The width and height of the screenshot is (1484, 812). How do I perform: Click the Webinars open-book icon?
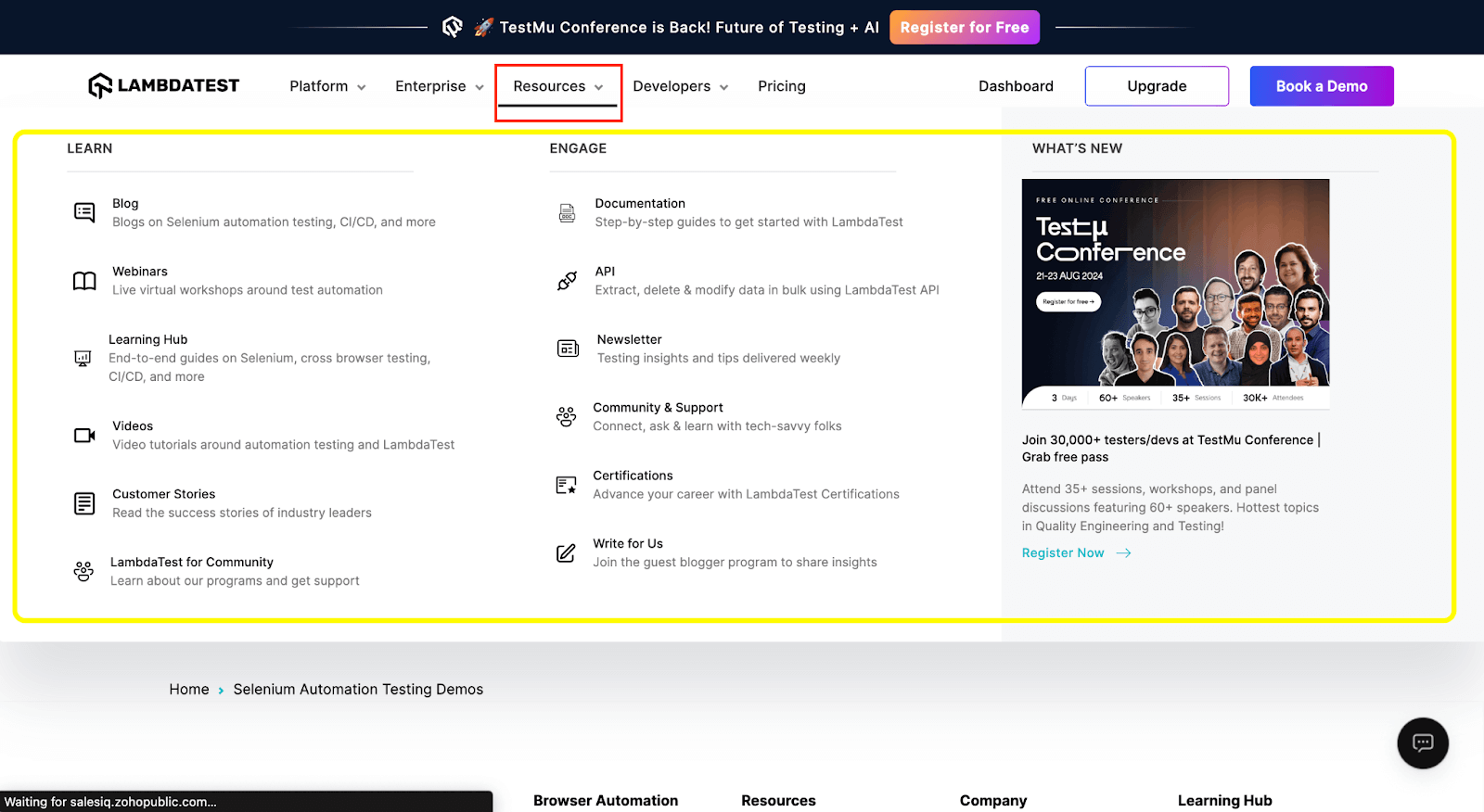[x=84, y=281]
